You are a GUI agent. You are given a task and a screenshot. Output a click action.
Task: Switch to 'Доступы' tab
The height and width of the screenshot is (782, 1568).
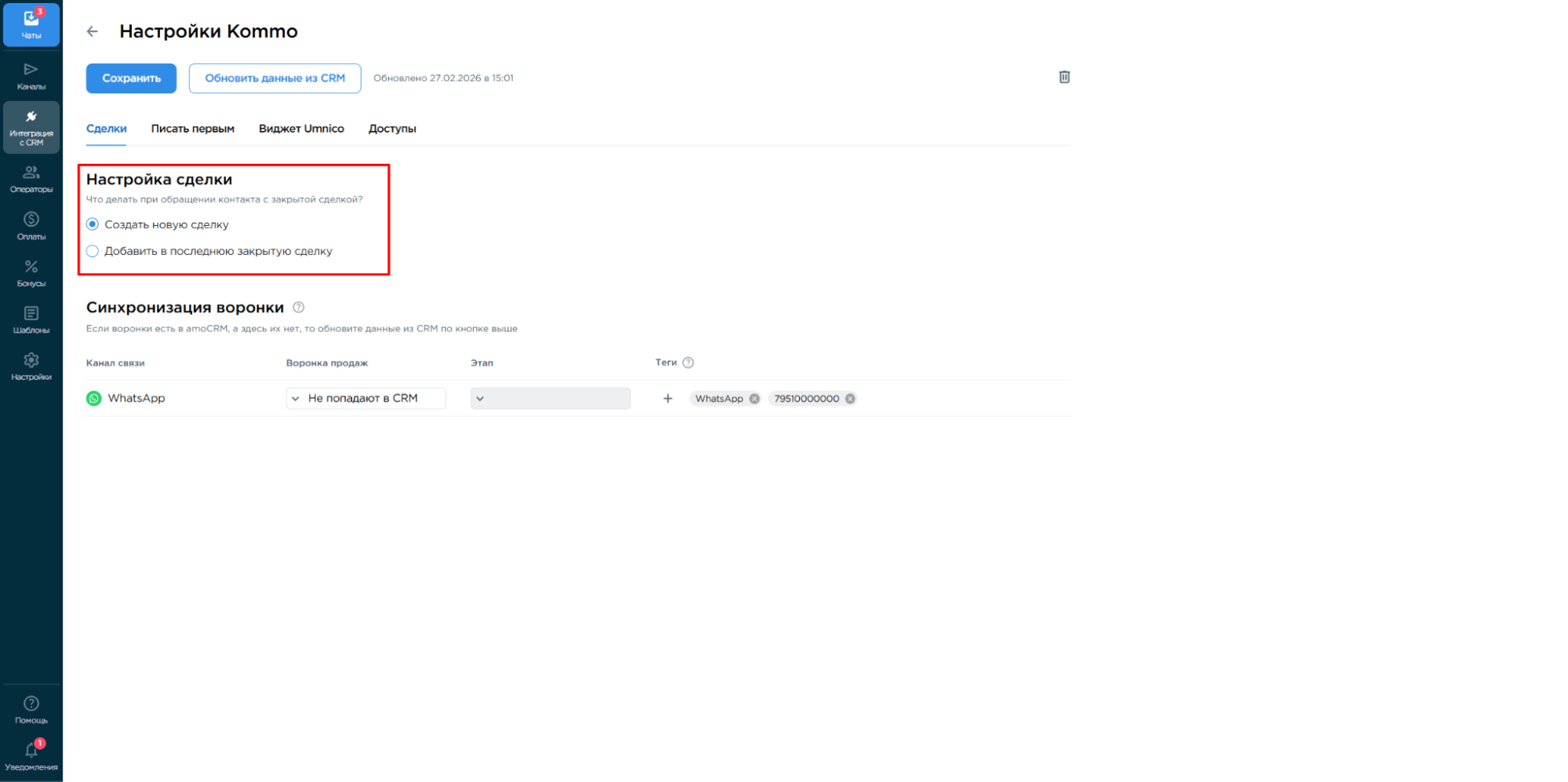pyautogui.click(x=392, y=129)
